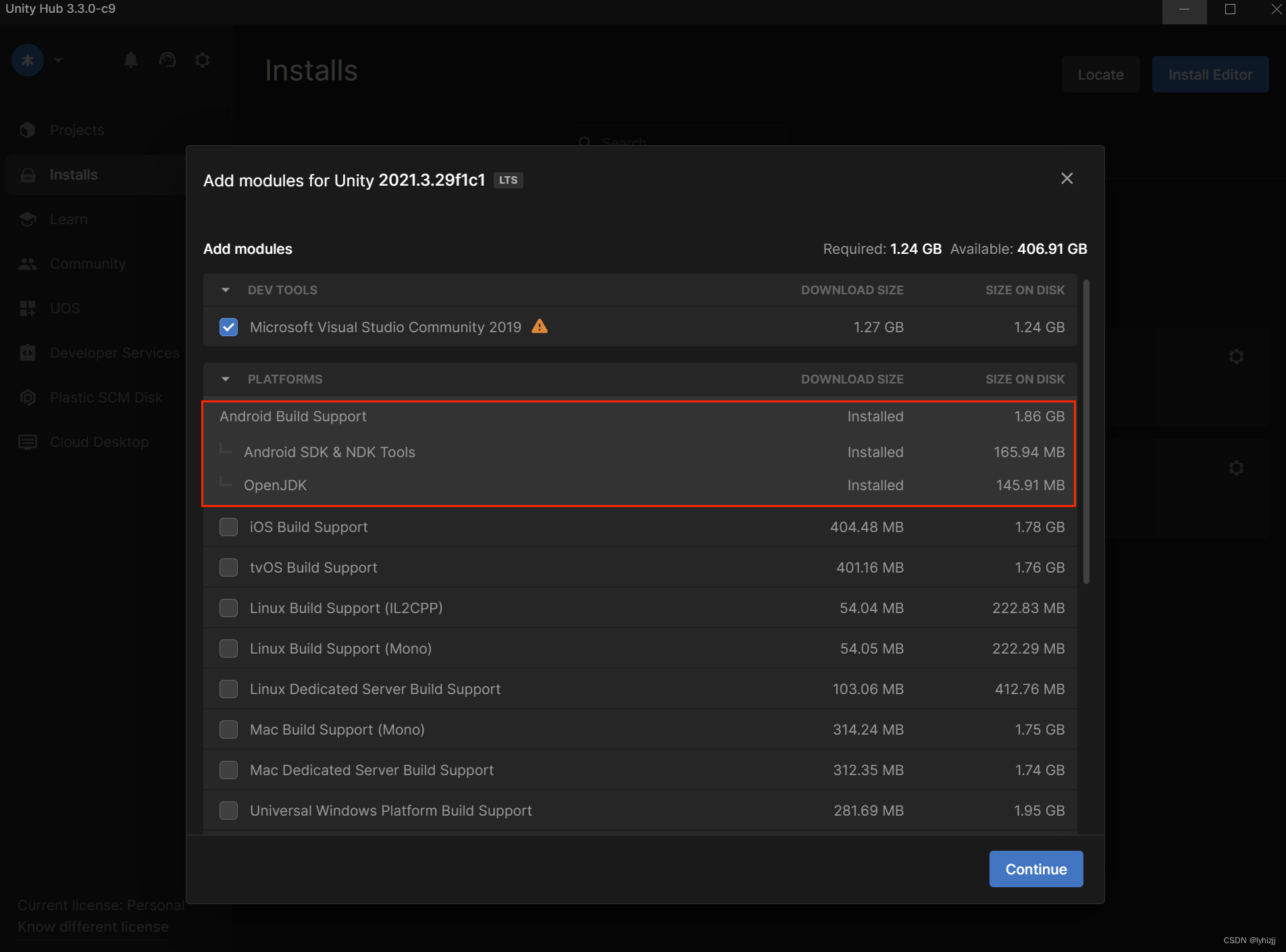Open the account dropdown arrow beside avatar
Image resolution: width=1286 pixels, height=952 pixels.
(x=58, y=60)
